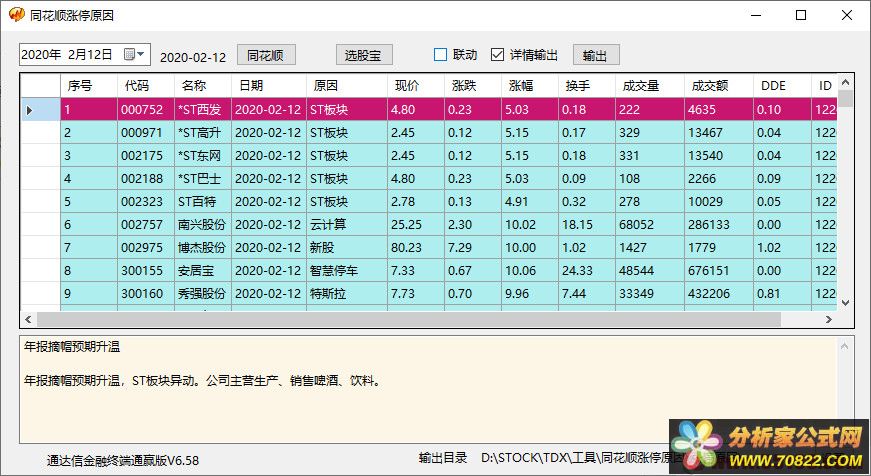The width and height of the screenshot is (871, 476).
Task: Click the 南兴股份 name cell
Action: point(203,224)
